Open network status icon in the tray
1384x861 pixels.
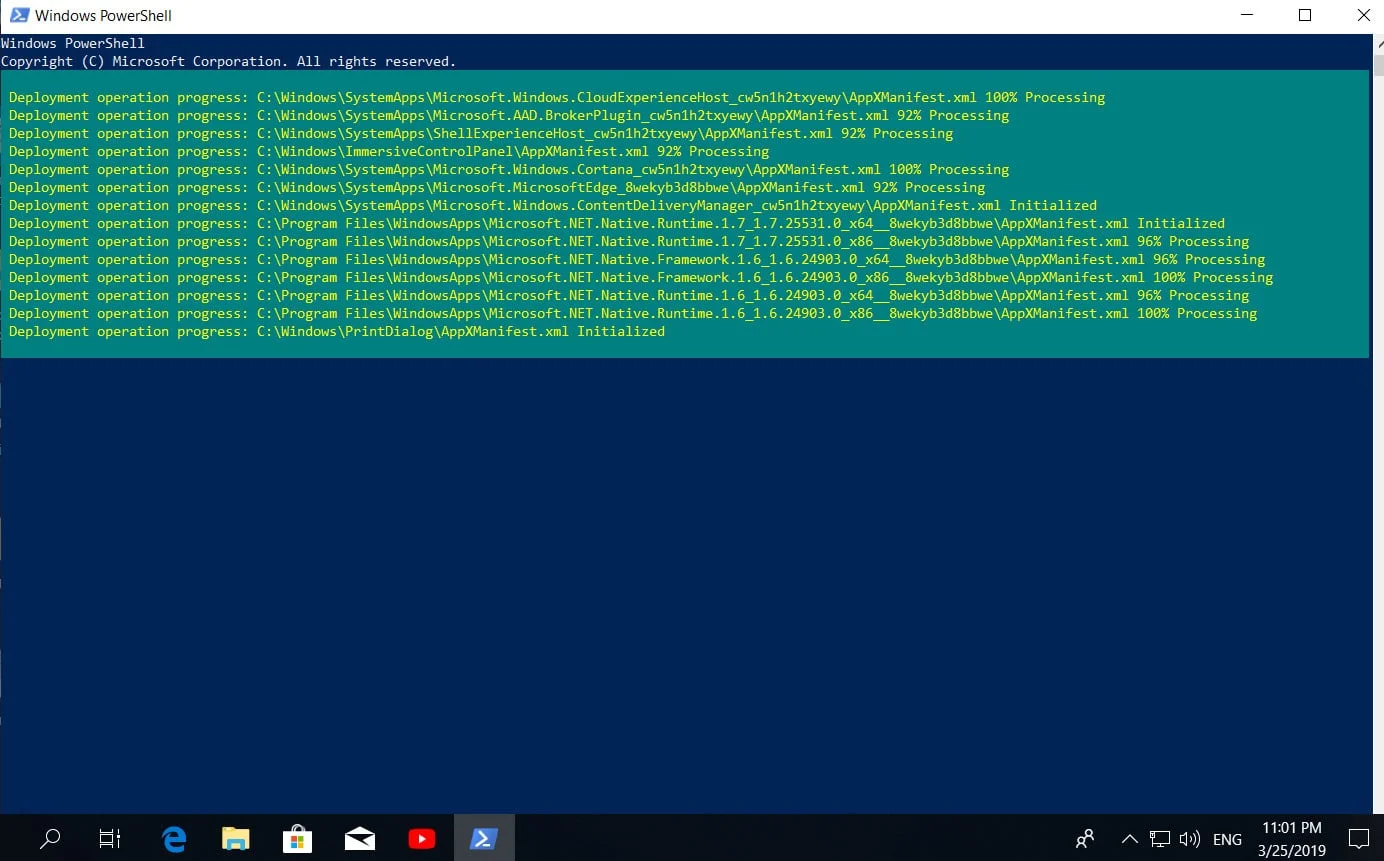(x=1159, y=839)
